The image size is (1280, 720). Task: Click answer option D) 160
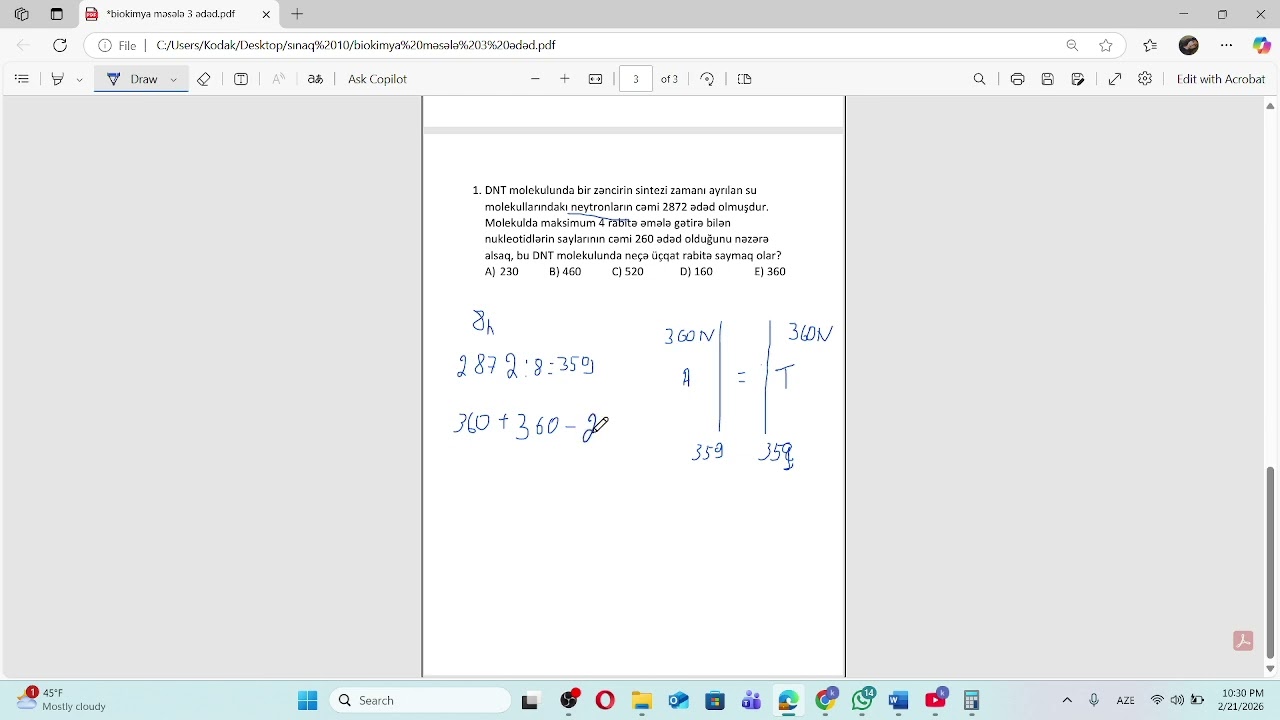696,272
